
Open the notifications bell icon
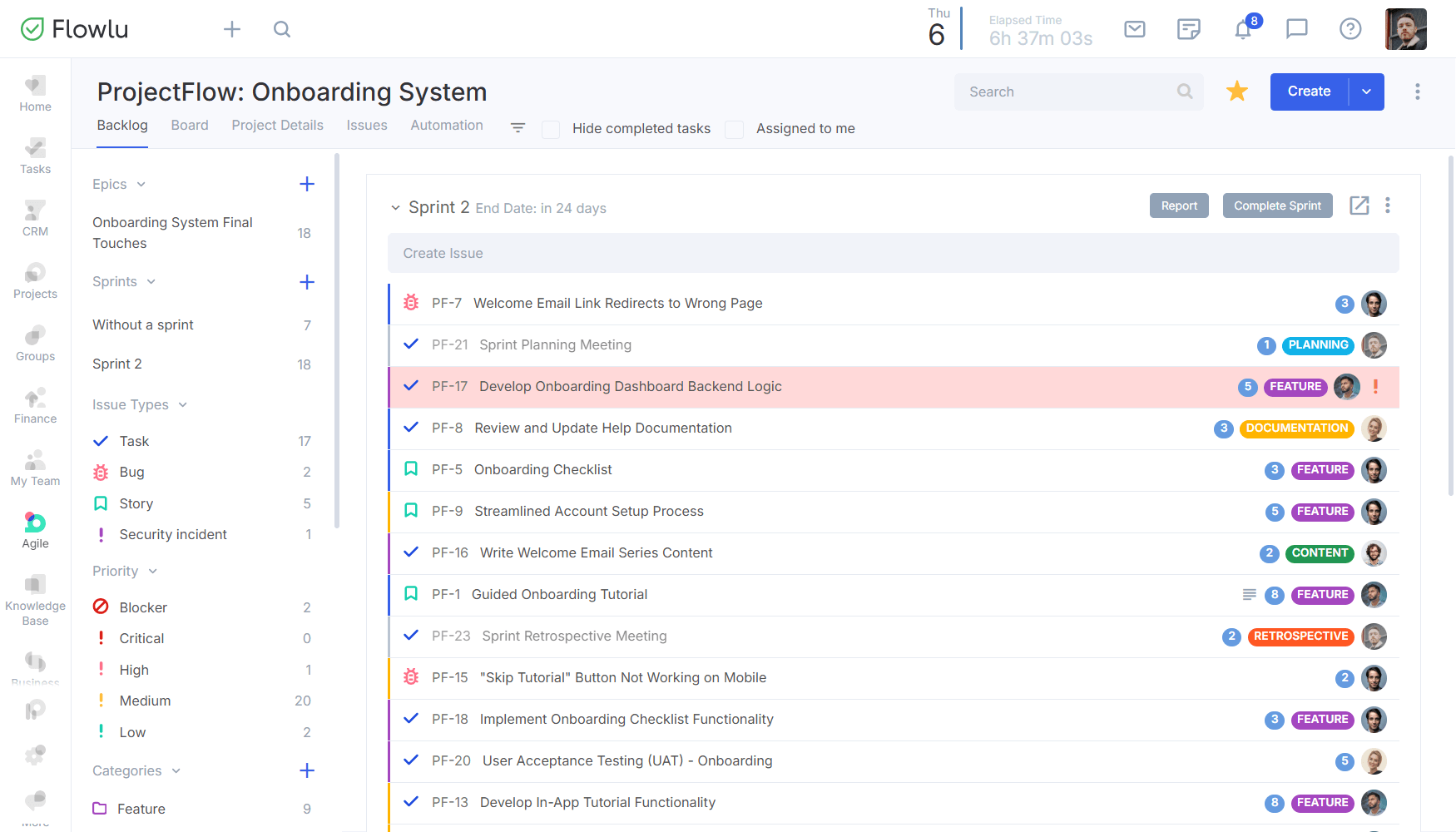point(1242,30)
